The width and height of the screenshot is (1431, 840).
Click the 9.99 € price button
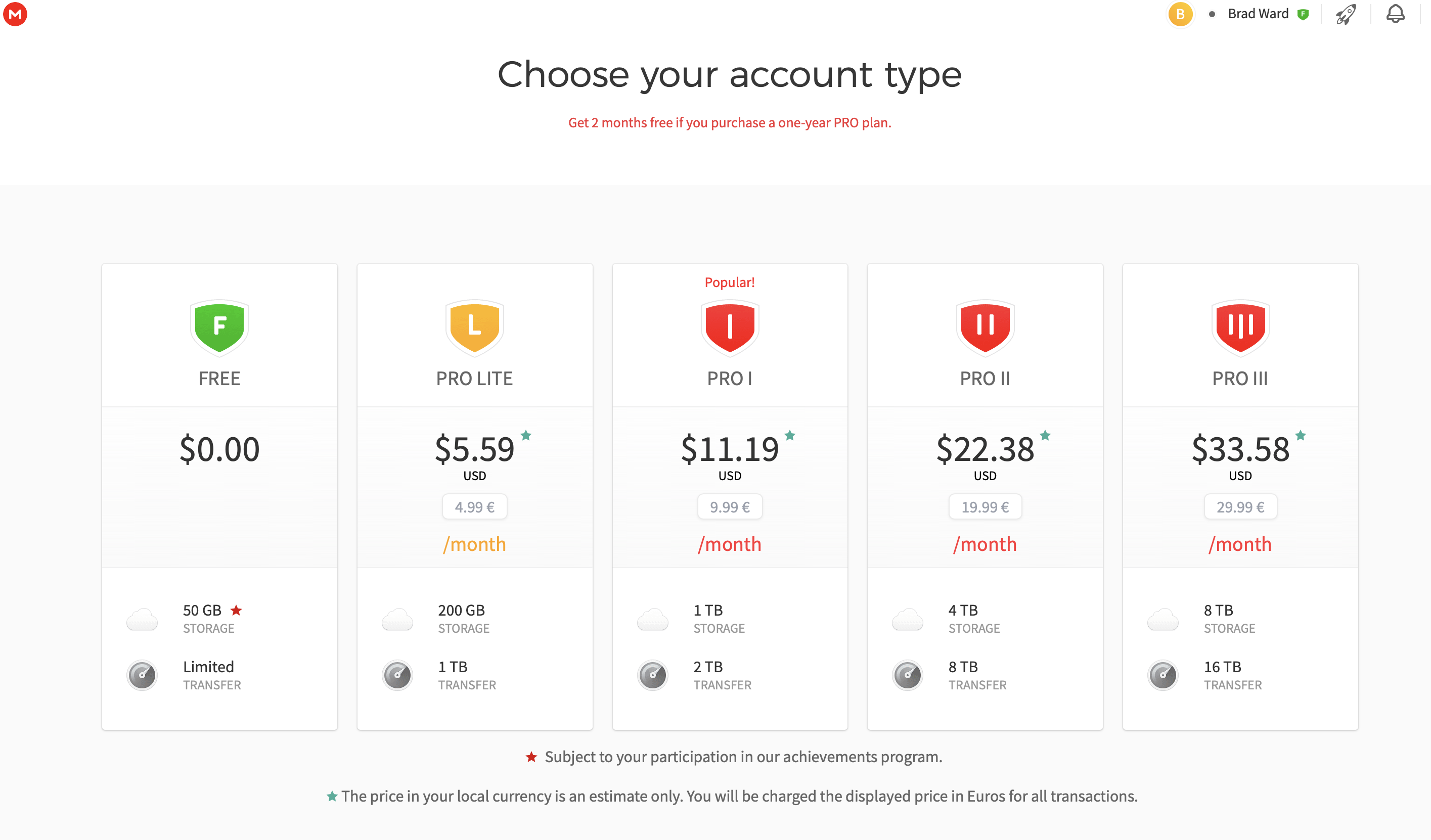[730, 507]
